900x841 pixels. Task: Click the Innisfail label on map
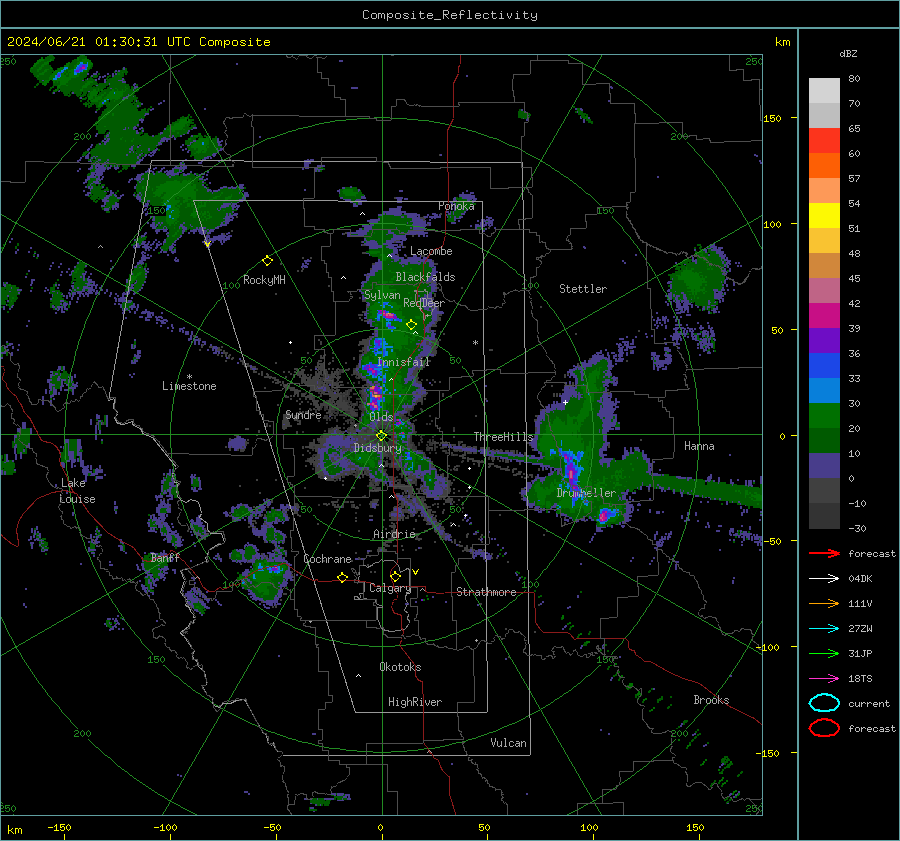[404, 362]
